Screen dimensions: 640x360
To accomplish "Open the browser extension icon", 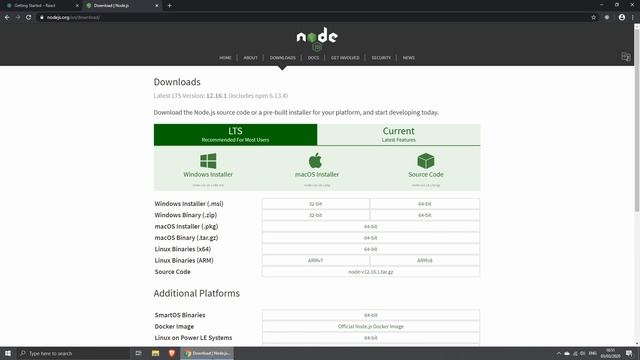I will [607, 17].
